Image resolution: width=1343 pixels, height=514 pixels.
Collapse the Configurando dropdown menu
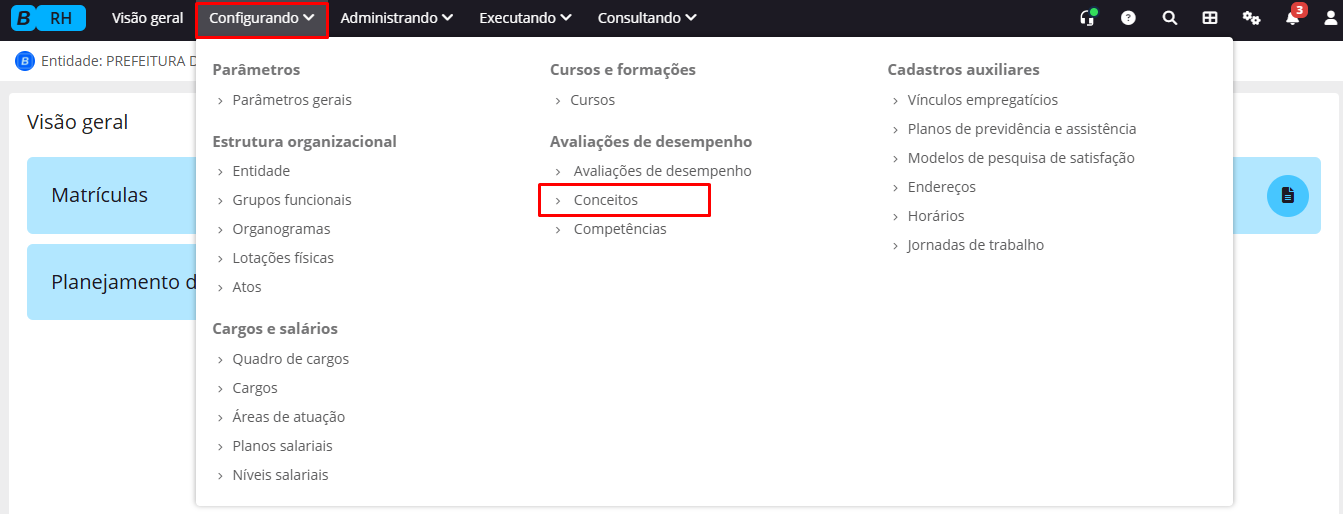pyautogui.click(x=262, y=18)
